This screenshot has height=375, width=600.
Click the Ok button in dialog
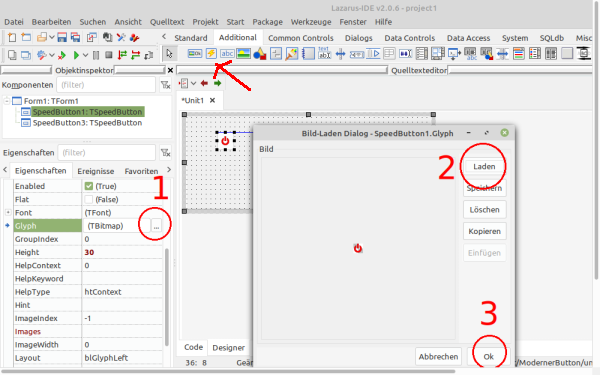pos(488,357)
